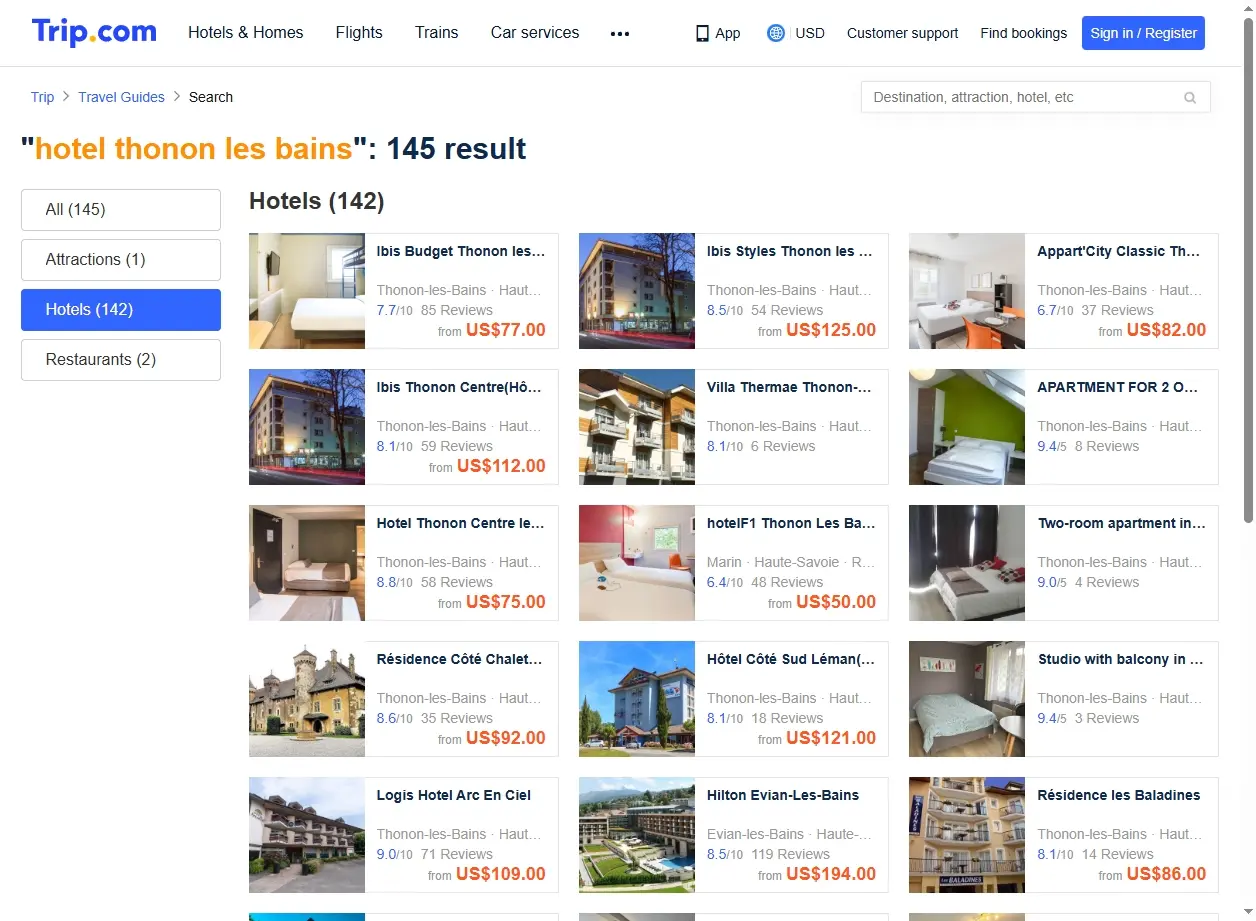Viewport: 1256px width, 921px height.
Task: Click the US$50.00 price
Action: [836, 602]
